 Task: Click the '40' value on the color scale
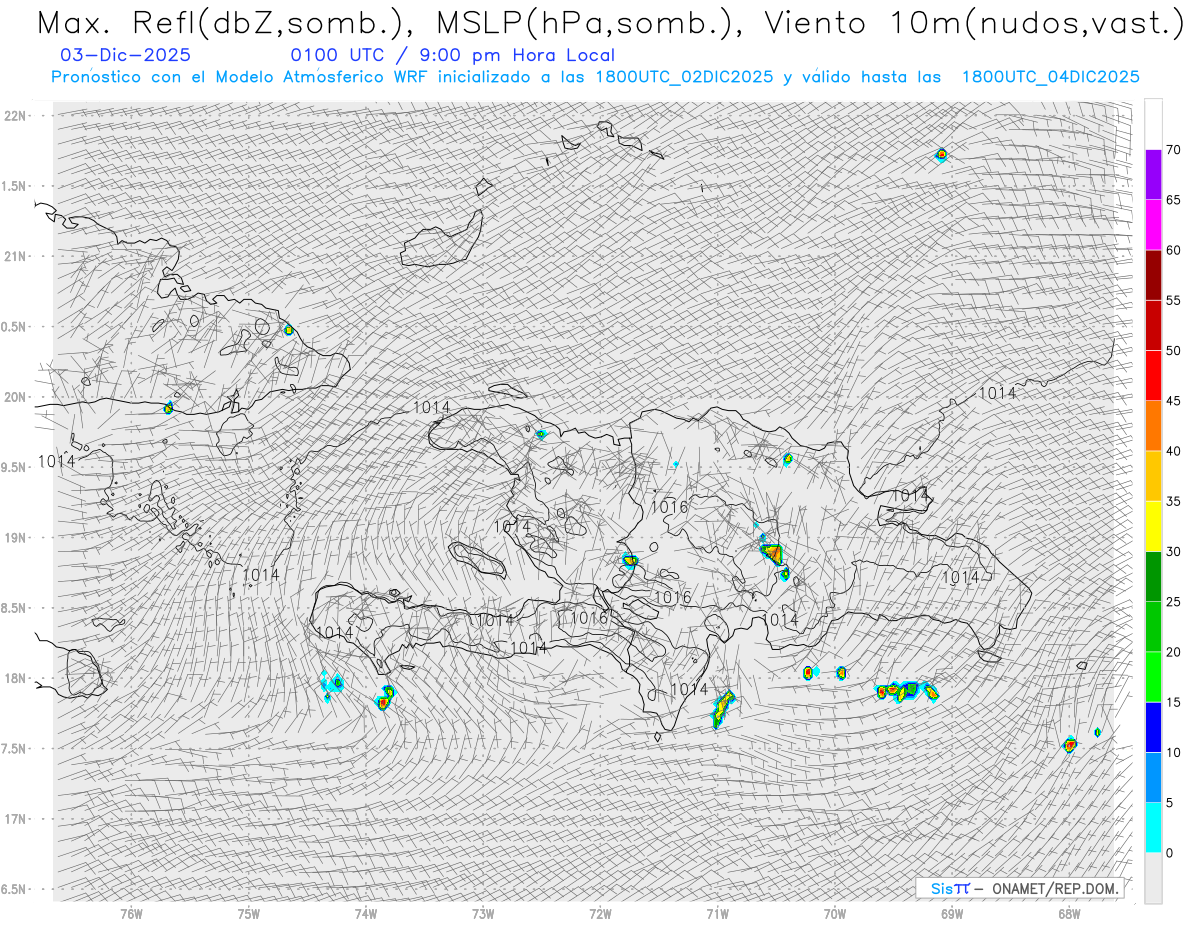point(1173,451)
